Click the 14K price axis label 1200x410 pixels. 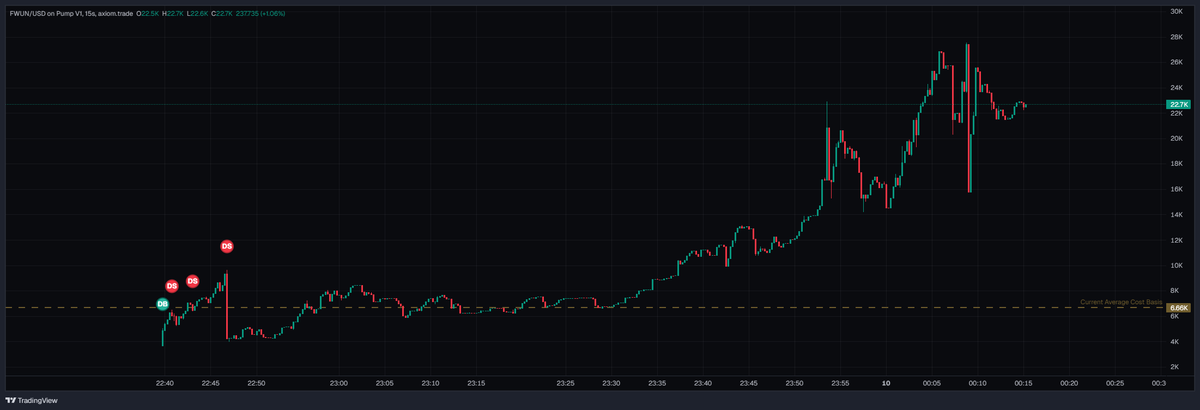pyautogui.click(x=1177, y=214)
